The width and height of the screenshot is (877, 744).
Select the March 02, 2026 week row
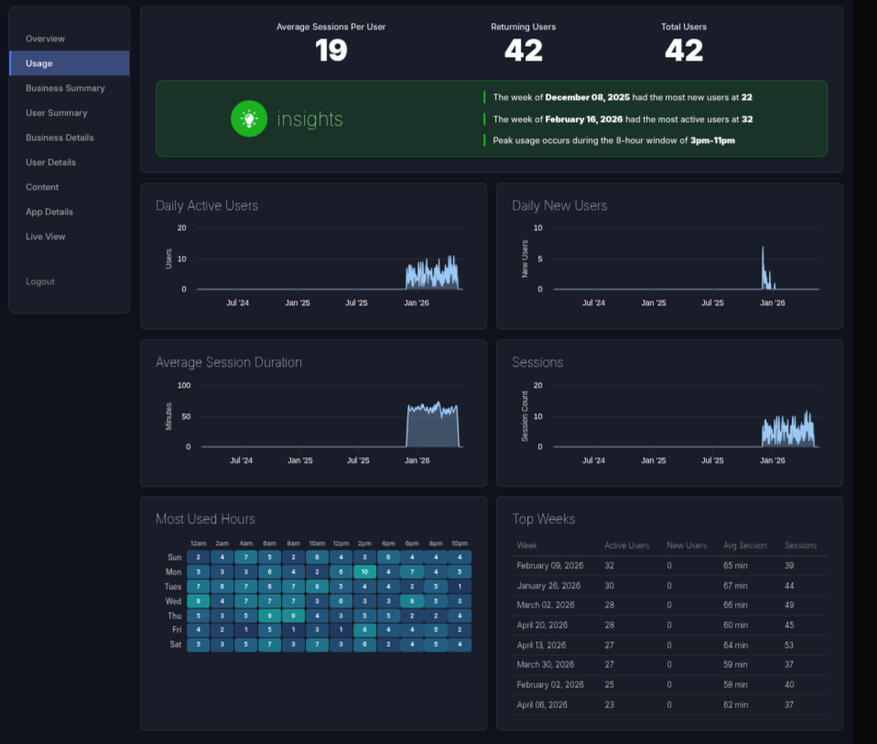[x=669, y=605]
